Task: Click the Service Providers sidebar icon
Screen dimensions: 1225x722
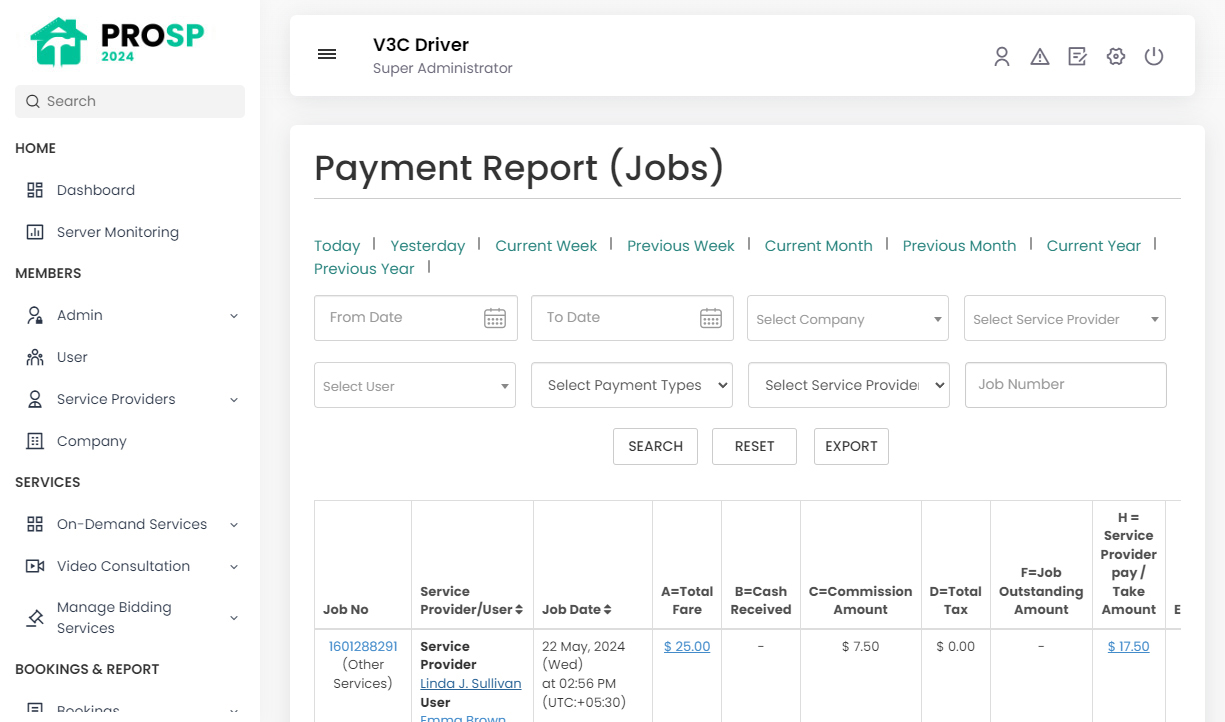Action: (35, 399)
